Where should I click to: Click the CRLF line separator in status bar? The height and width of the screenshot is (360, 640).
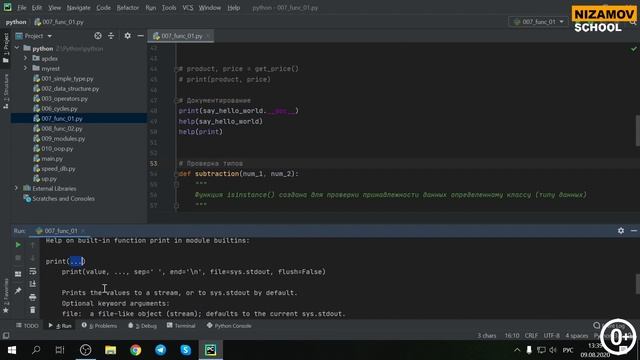click(531, 336)
